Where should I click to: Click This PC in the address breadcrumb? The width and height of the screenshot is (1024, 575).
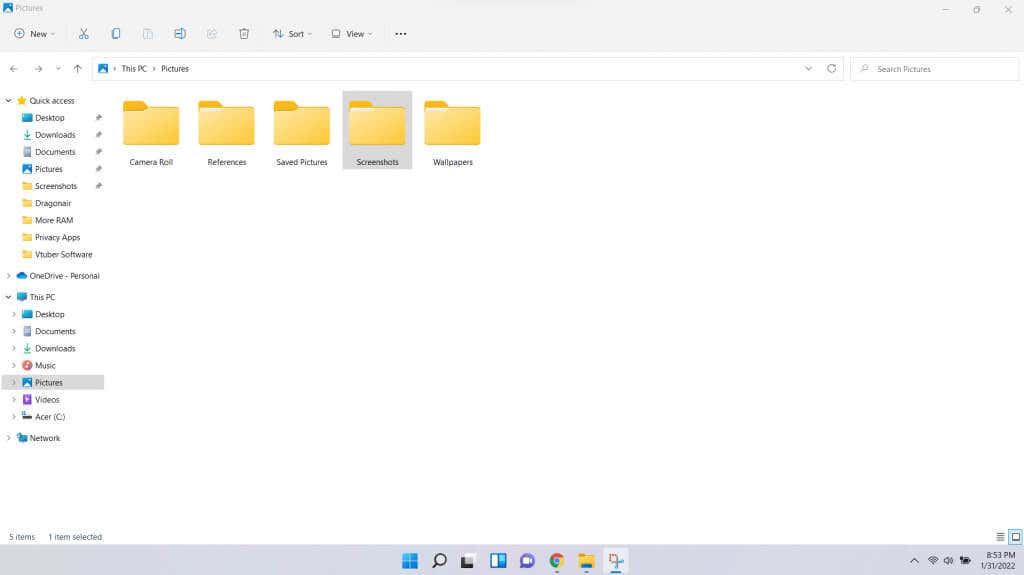coord(135,69)
